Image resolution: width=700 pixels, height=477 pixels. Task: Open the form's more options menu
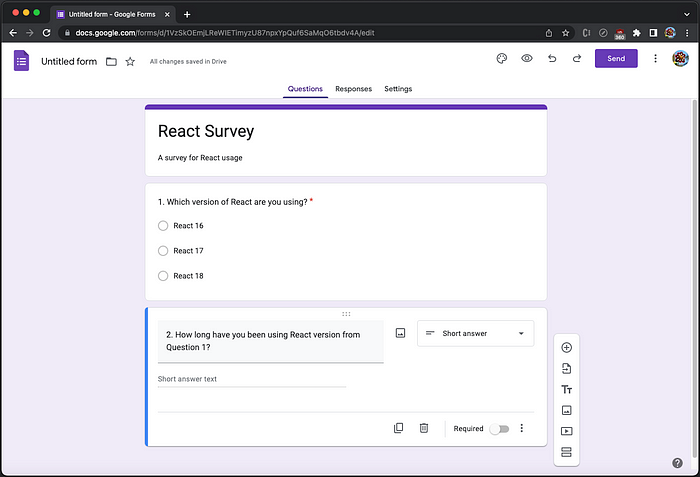tap(655, 59)
